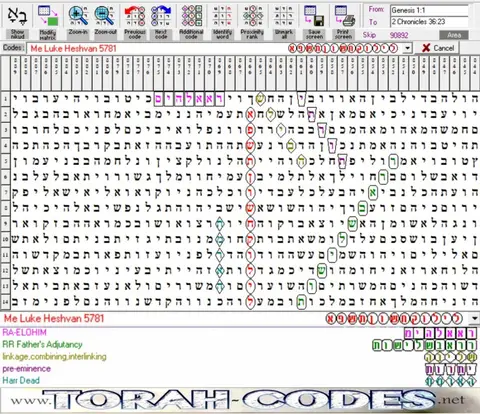Viewport: 480px width, 414px height.
Task: Click the row 7 header of the matrix
Action: click(x=5, y=192)
